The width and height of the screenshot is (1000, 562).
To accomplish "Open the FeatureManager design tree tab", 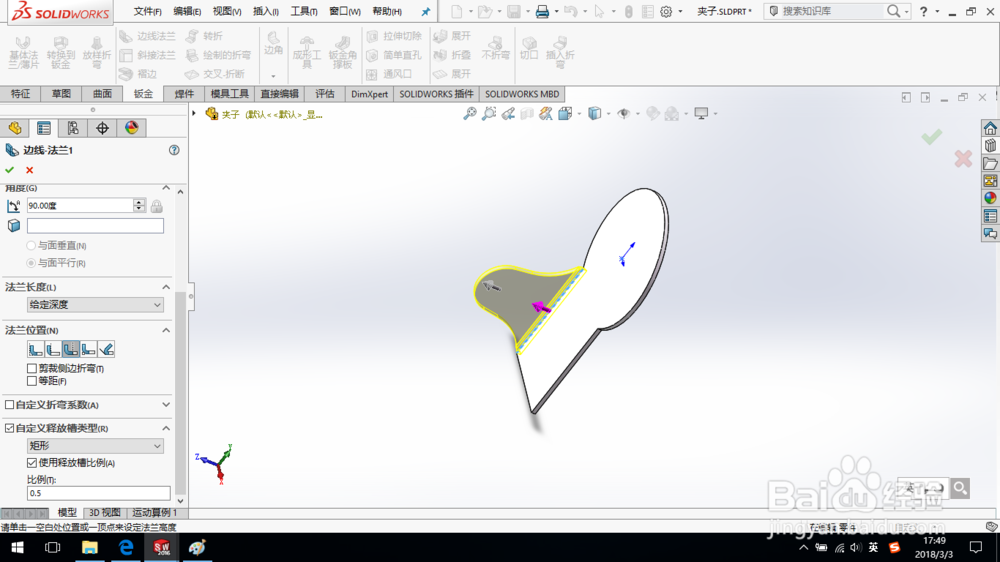I will point(15,128).
